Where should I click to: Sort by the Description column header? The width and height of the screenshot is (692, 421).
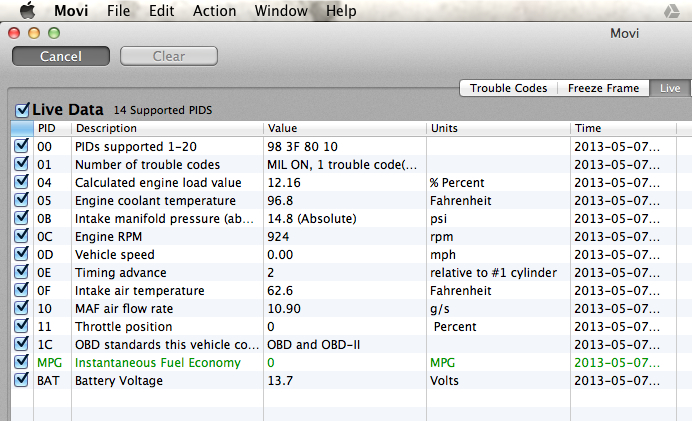point(167,128)
